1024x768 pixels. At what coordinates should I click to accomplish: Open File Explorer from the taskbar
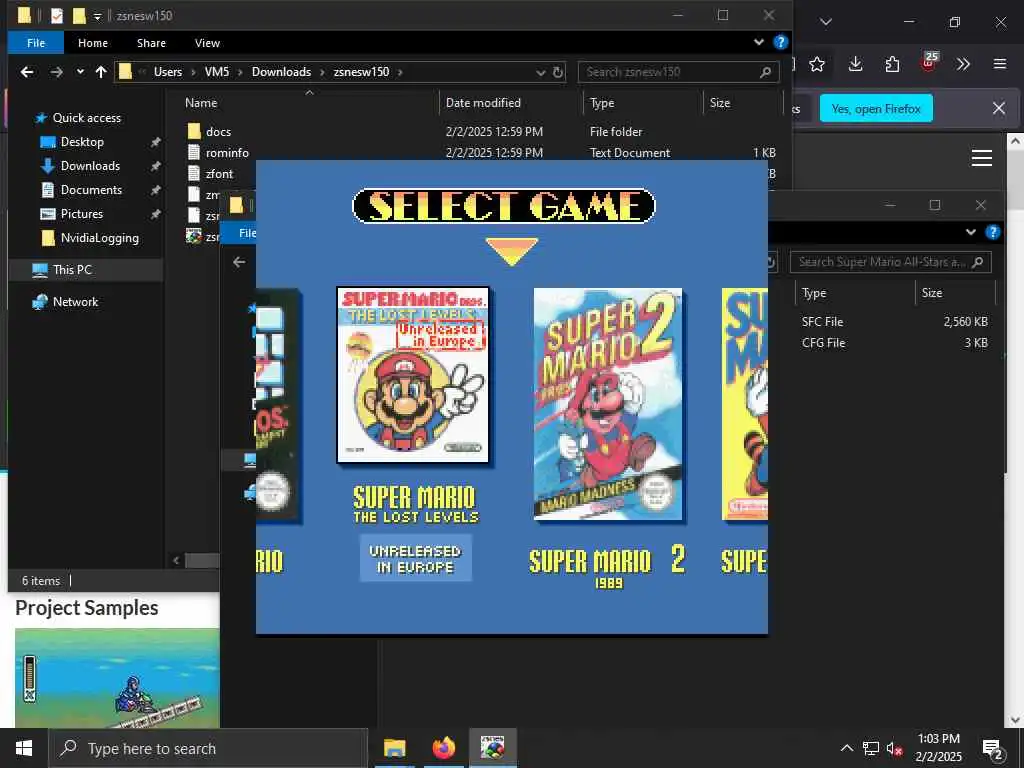click(394, 748)
